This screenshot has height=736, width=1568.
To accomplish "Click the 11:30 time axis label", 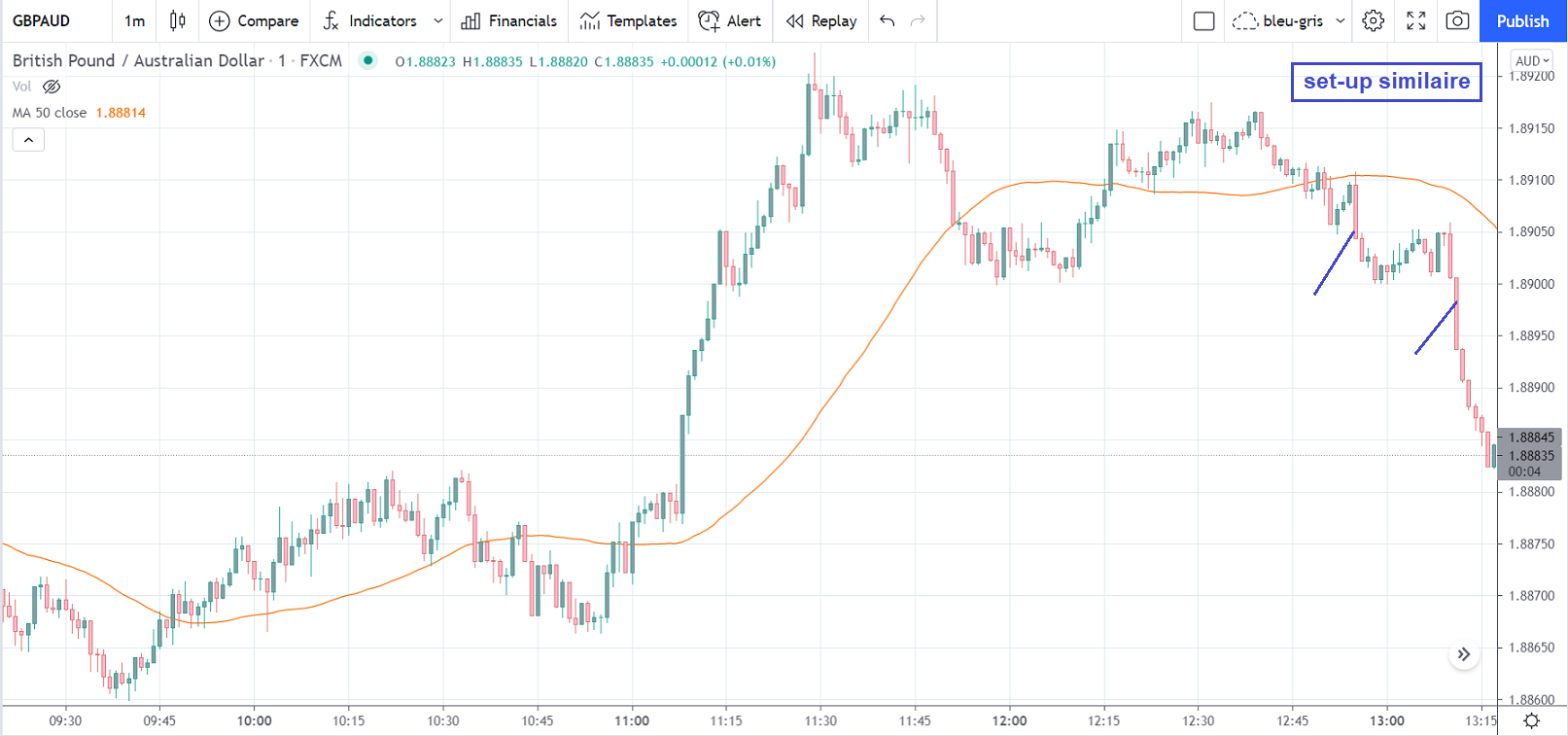I will pos(820,720).
